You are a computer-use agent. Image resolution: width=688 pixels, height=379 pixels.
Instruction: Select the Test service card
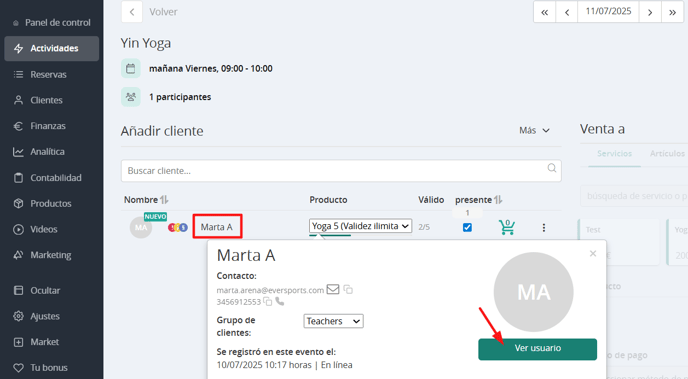[x=619, y=243]
